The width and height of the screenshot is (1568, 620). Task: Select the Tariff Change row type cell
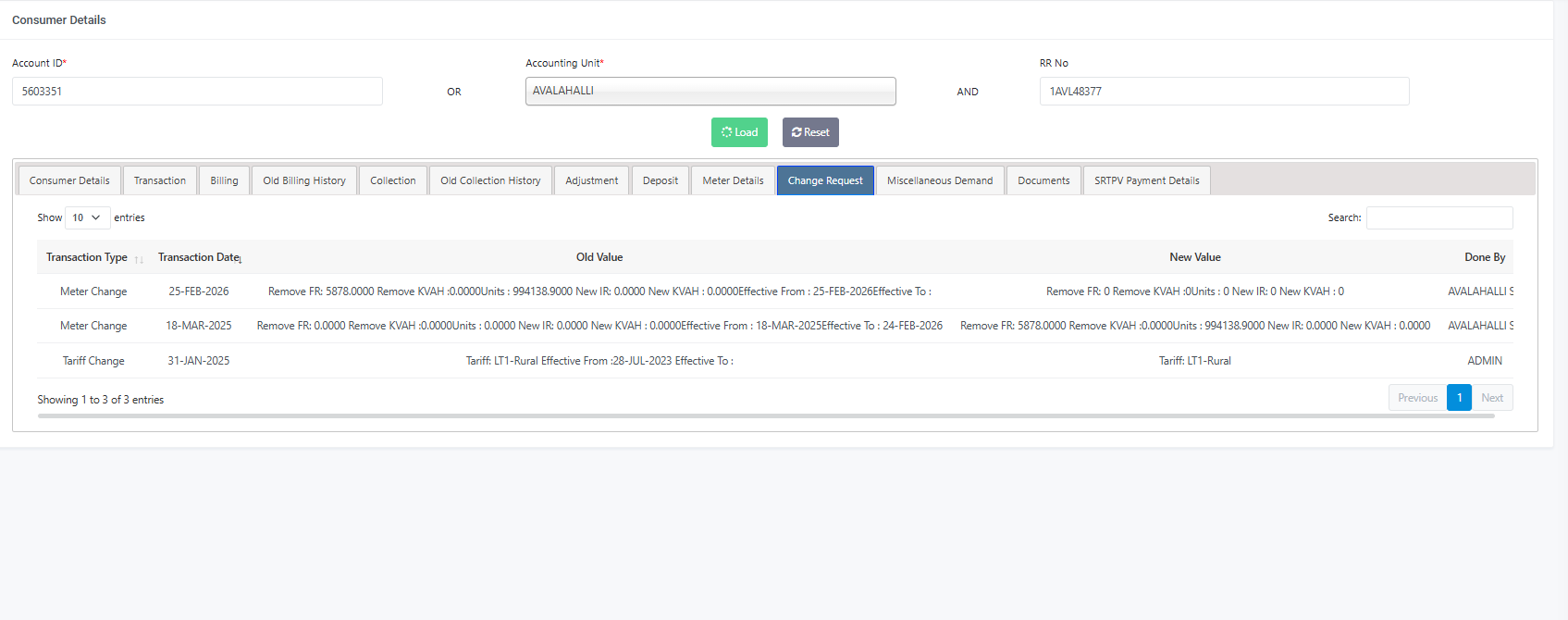93,361
